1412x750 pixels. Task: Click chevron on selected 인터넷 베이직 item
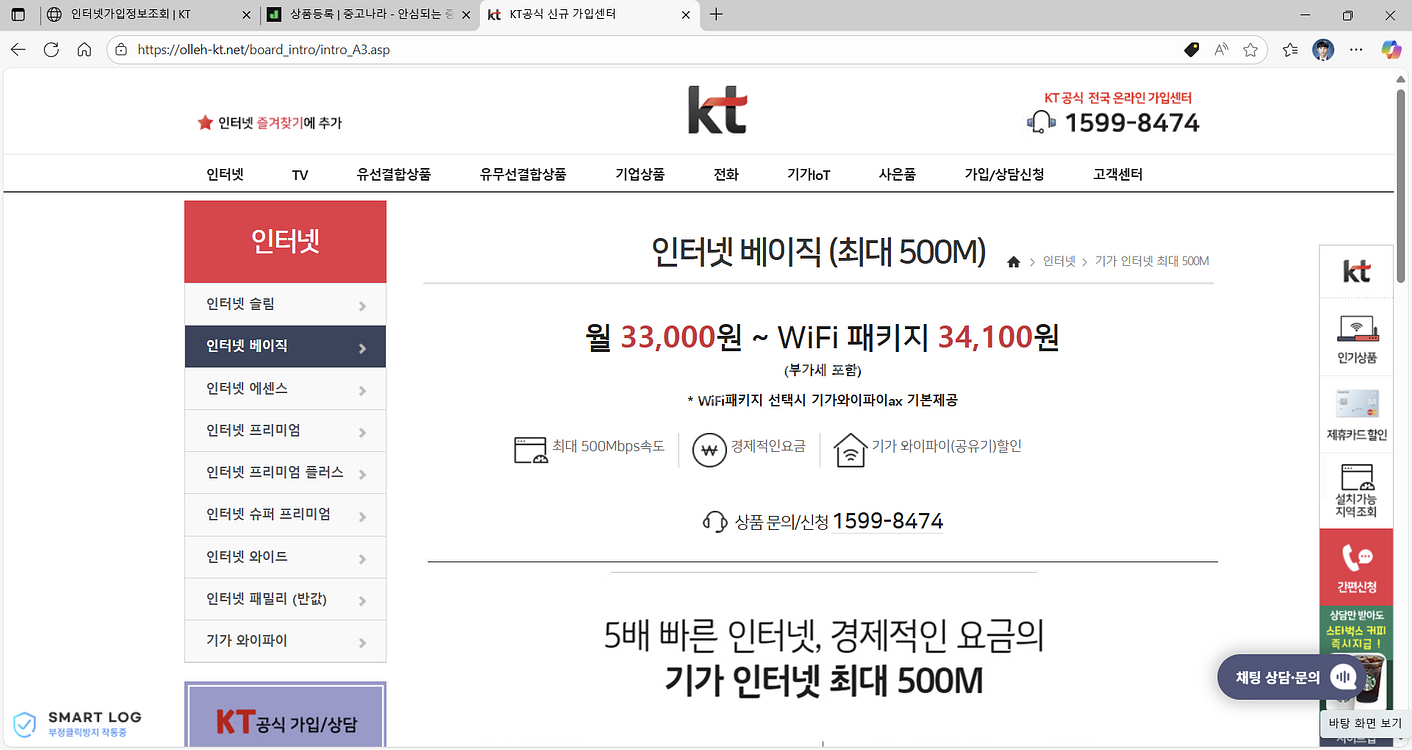point(362,348)
